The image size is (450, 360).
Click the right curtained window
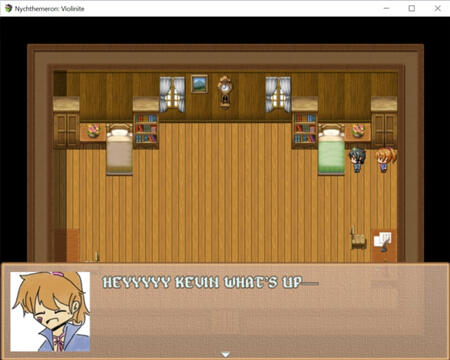[x=278, y=94]
